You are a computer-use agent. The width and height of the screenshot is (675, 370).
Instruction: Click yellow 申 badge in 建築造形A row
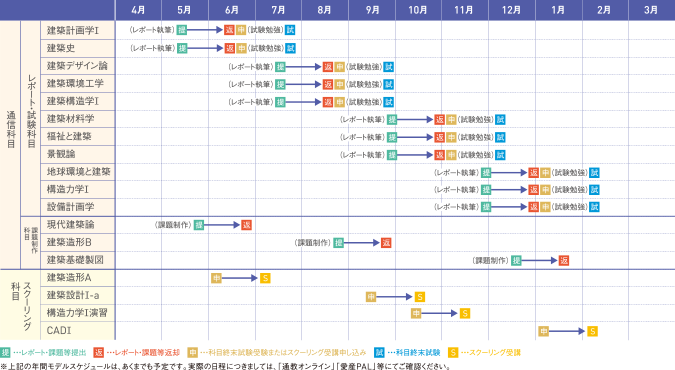(x=216, y=278)
